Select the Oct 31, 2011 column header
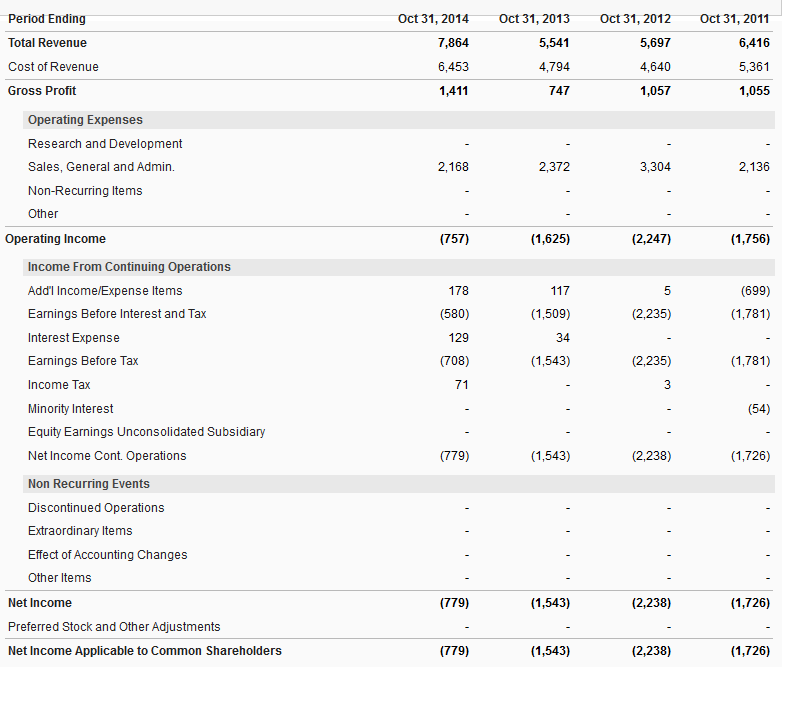Screen dimensions: 789x705 pyautogui.click(x=735, y=19)
